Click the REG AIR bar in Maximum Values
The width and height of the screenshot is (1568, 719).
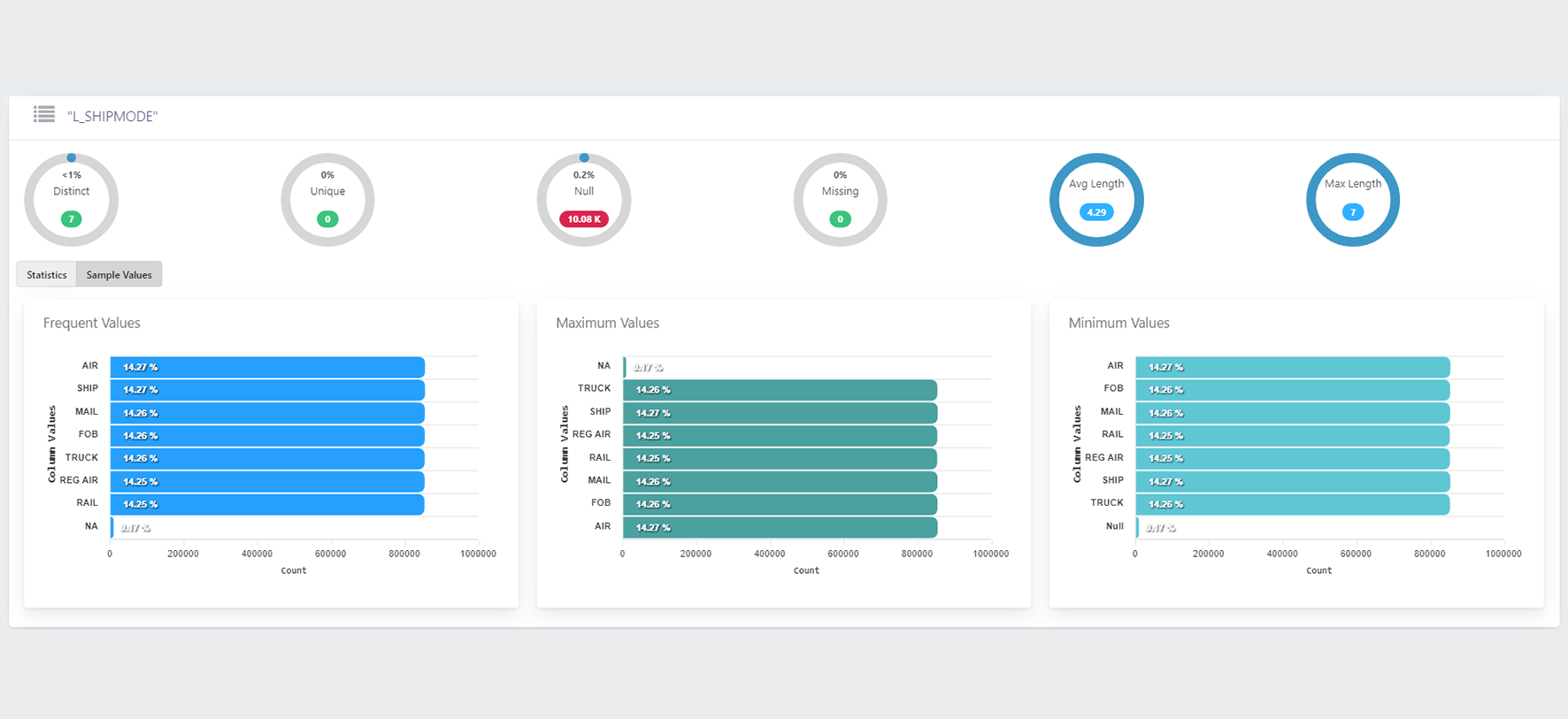click(x=780, y=436)
